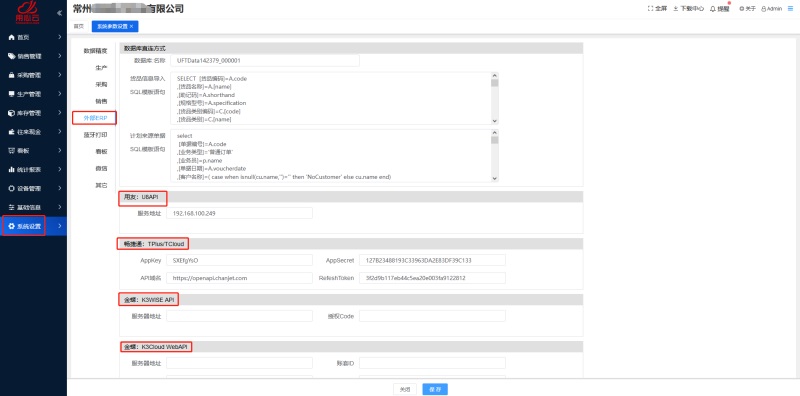Click the 数据库名称 field with UFTData142379_000001

[x=265, y=61]
